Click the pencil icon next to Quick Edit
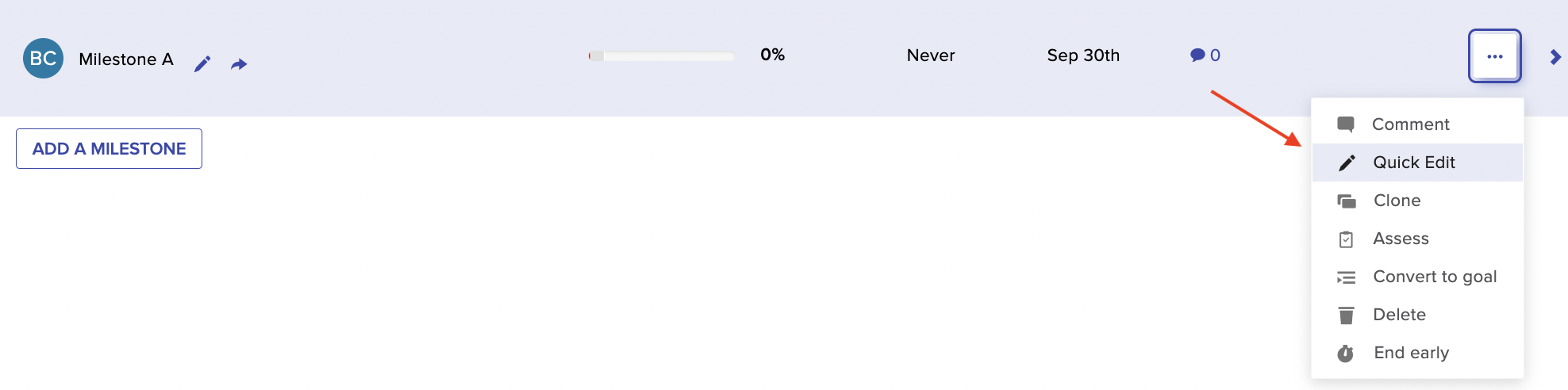Screen dimensions: 1568x390 1347,162
